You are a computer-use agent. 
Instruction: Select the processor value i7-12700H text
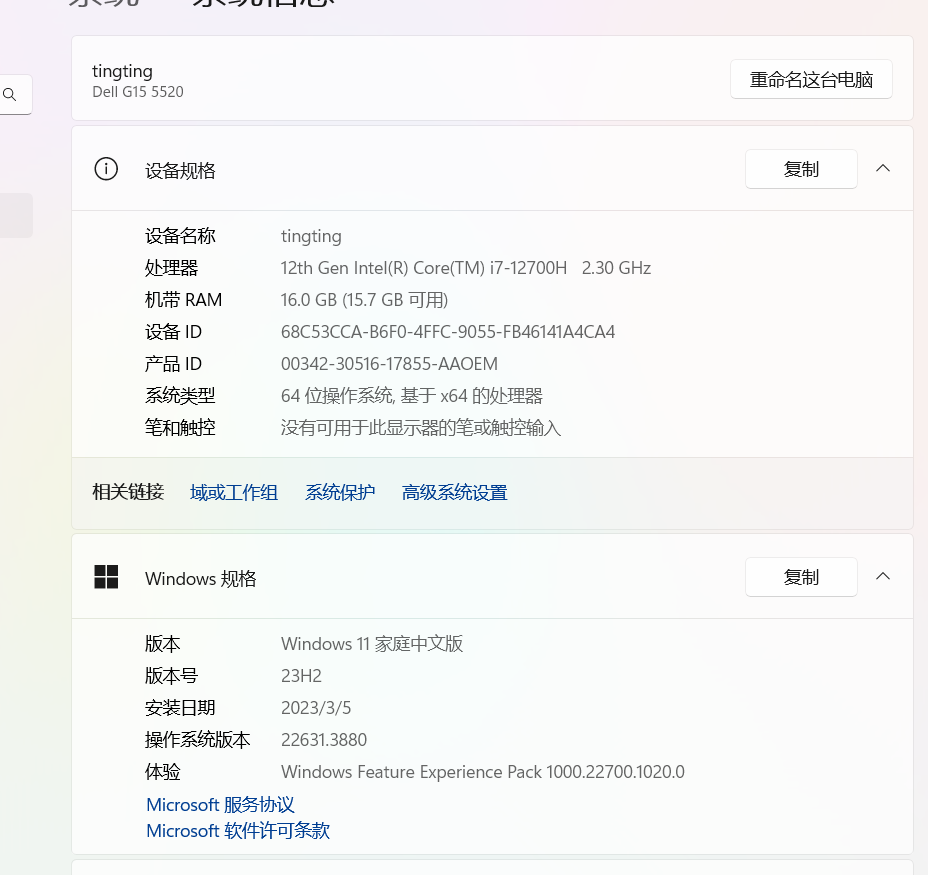(x=466, y=268)
